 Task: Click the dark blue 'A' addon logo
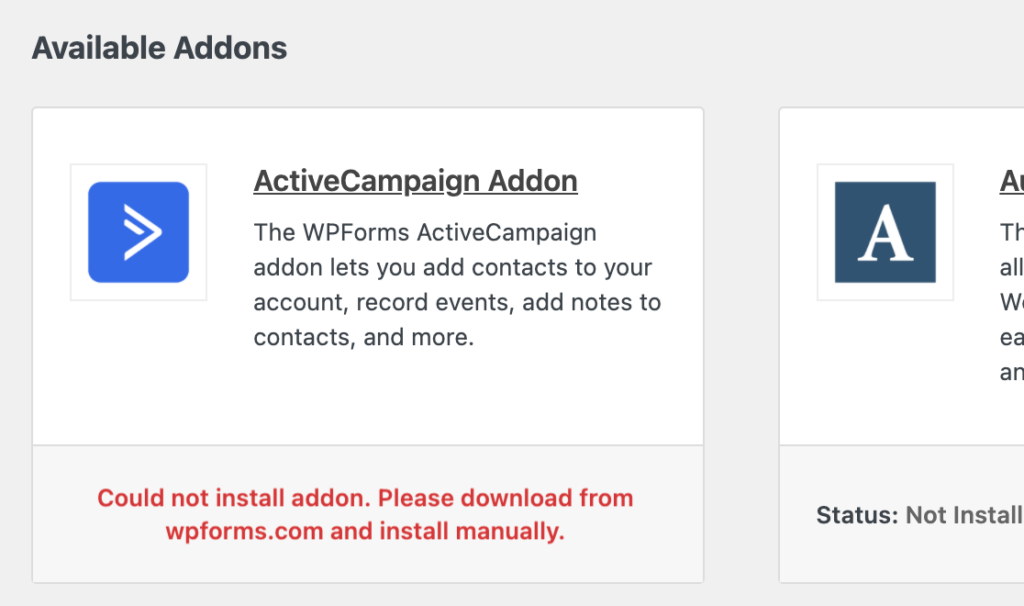885,232
